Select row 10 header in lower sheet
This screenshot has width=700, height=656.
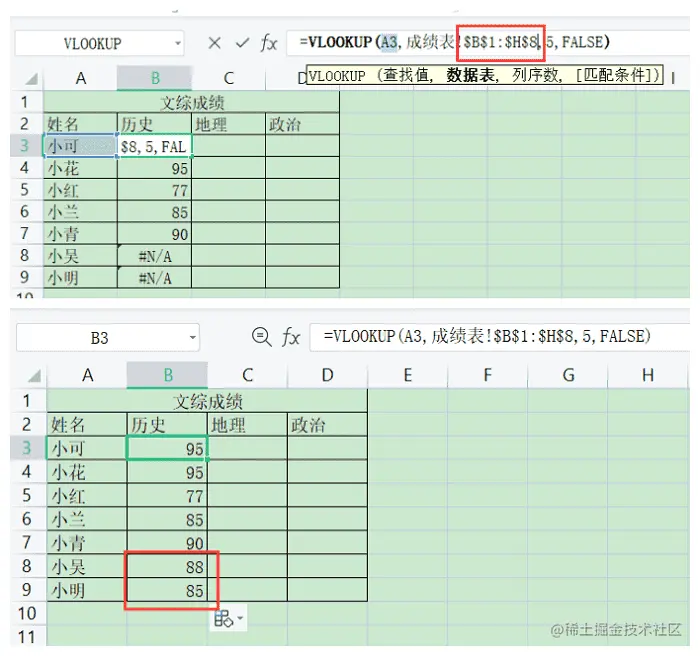click(27, 614)
